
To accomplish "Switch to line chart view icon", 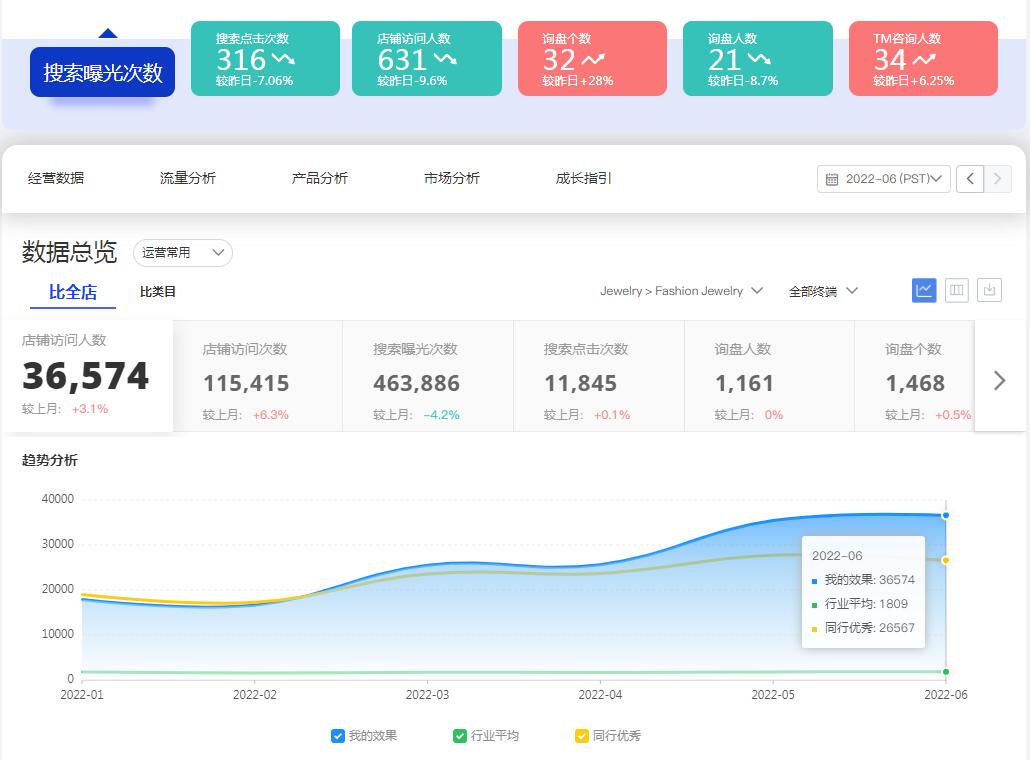I will click(x=924, y=290).
